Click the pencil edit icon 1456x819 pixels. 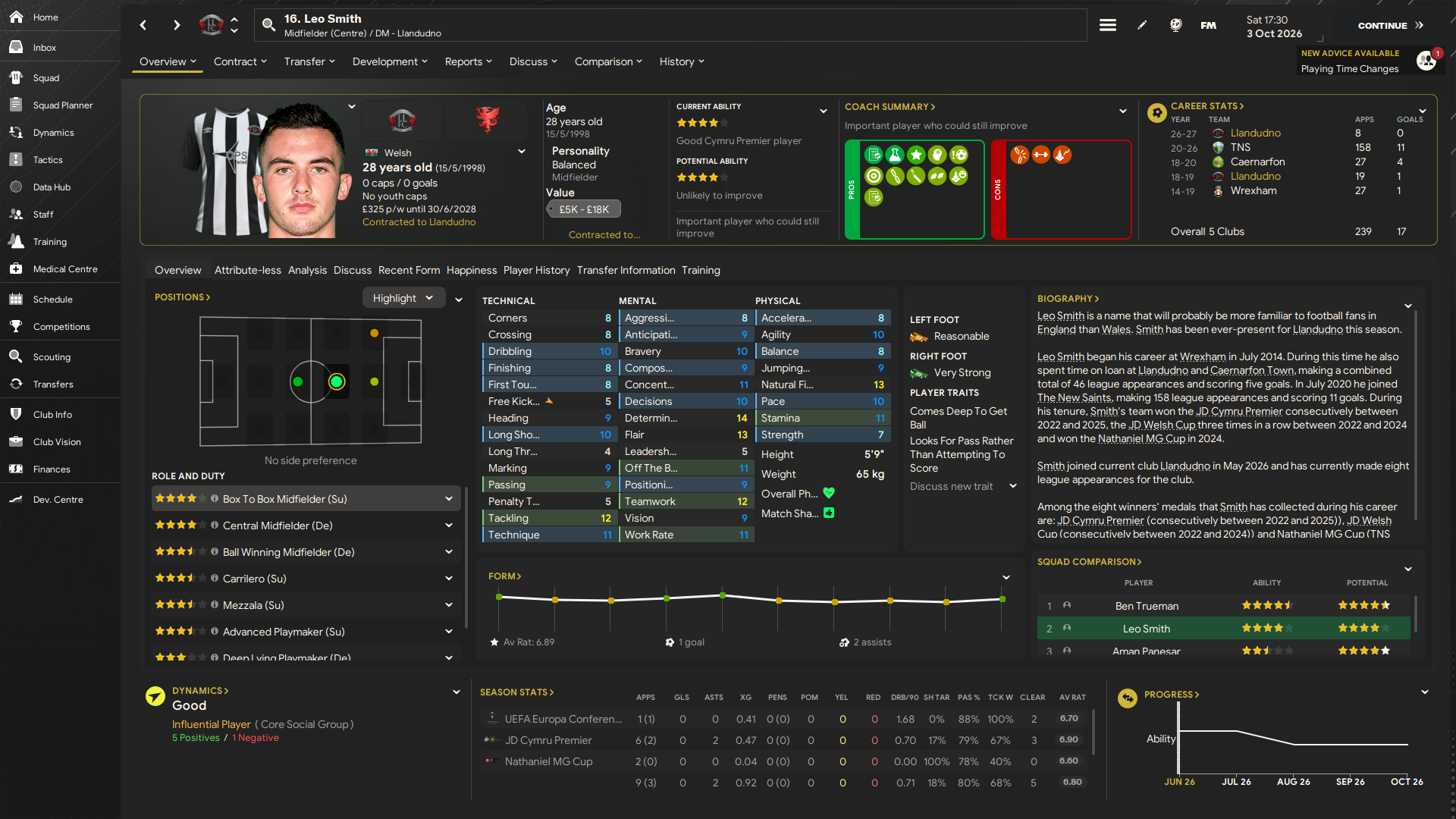(1142, 25)
